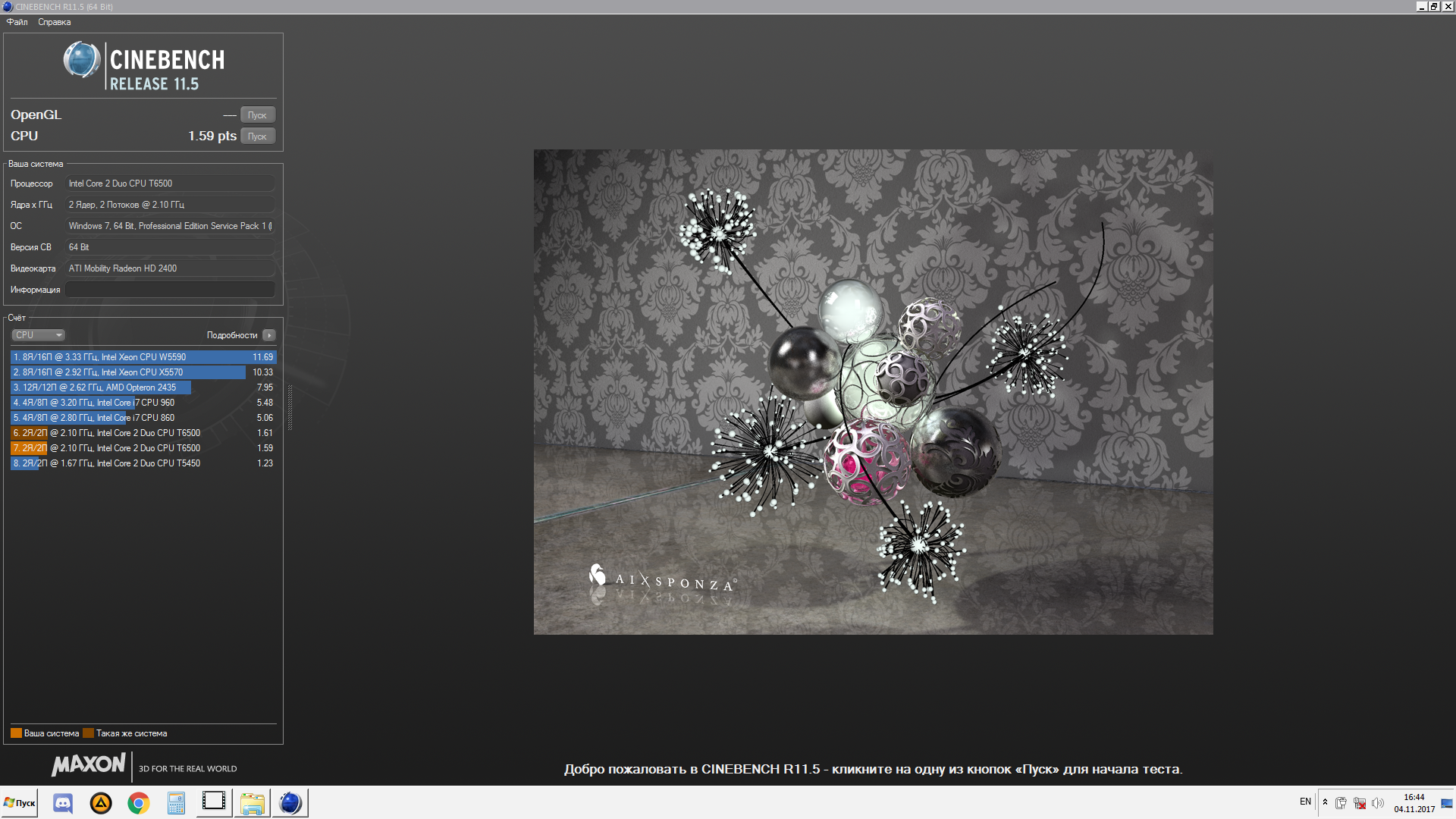Select the Intel Core i7 CPU 960 row

pyautogui.click(x=143, y=403)
